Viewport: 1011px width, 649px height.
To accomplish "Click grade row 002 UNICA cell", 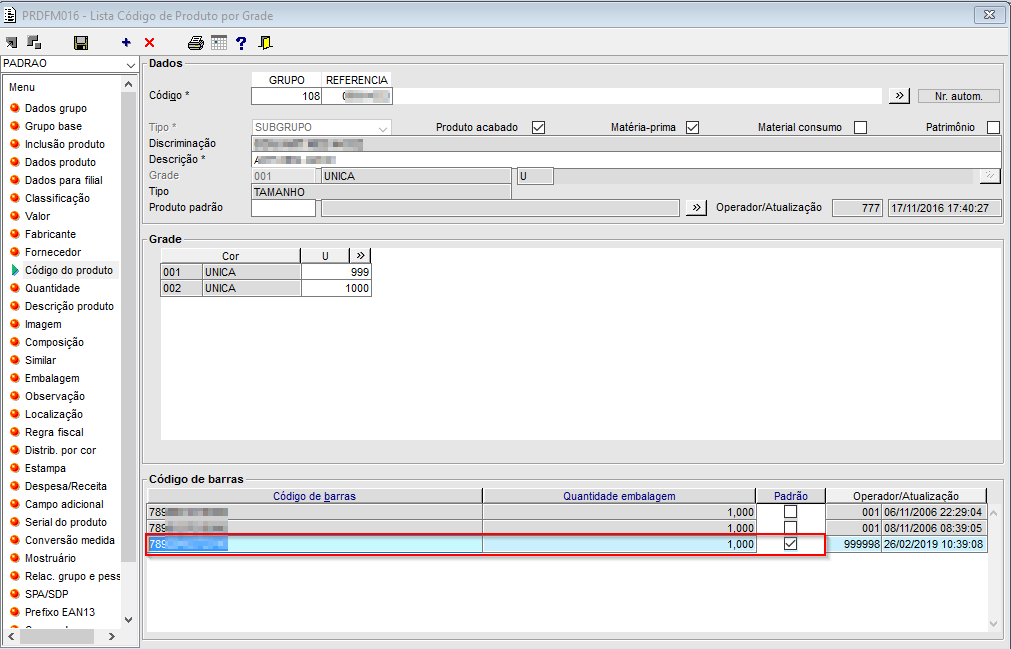I will [251, 289].
